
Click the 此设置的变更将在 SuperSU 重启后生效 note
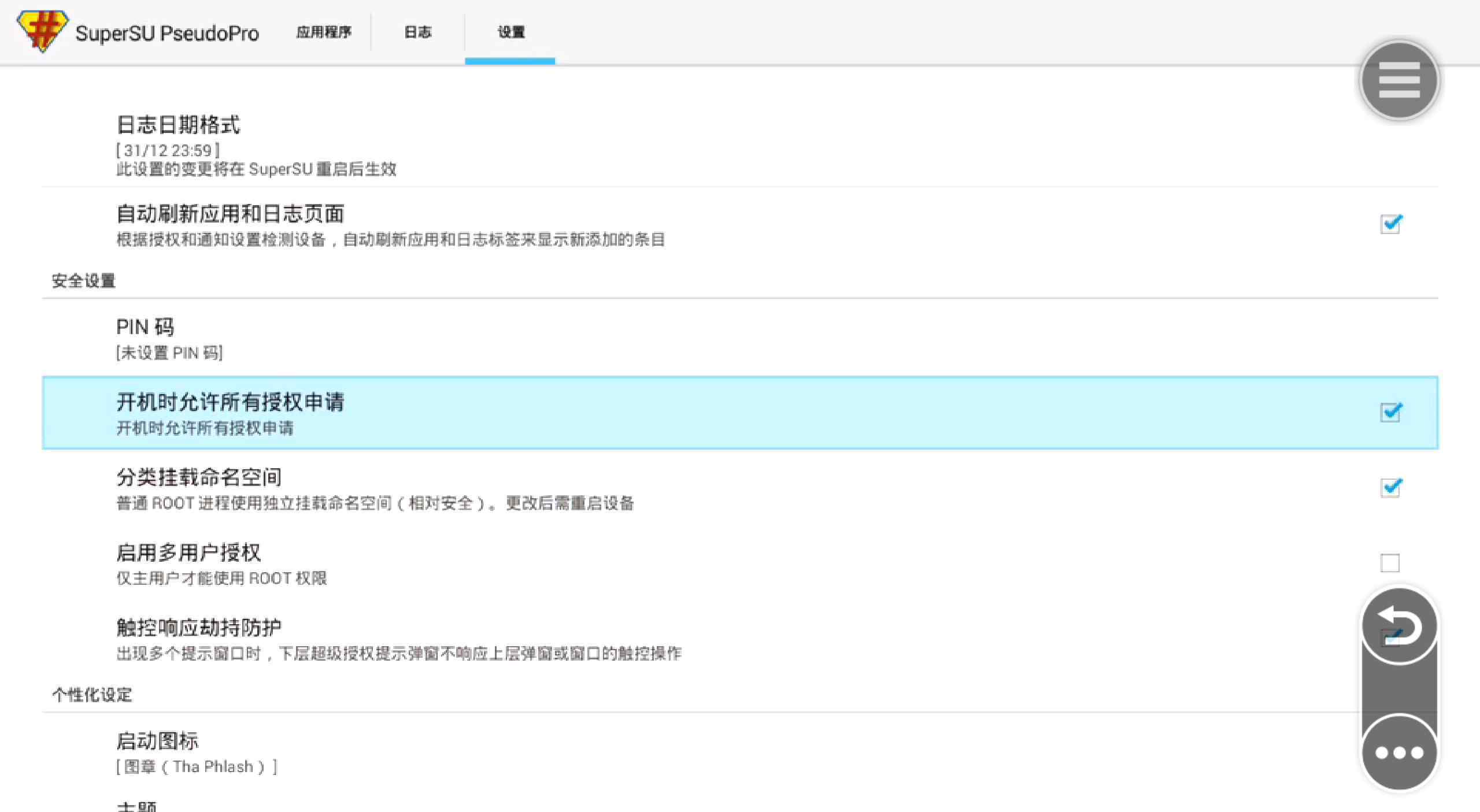(257, 169)
